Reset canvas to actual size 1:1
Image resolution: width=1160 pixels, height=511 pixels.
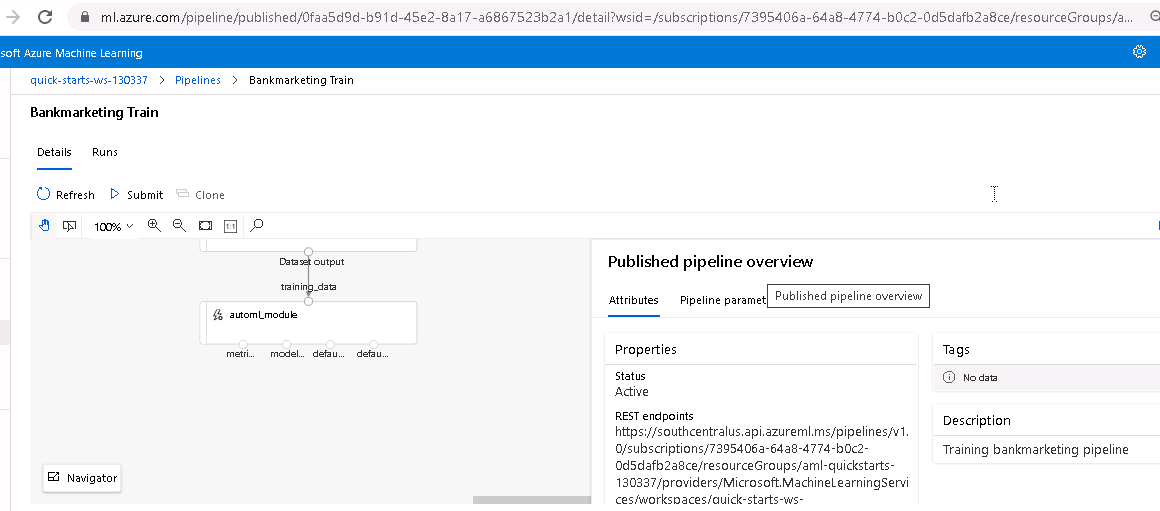230,226
